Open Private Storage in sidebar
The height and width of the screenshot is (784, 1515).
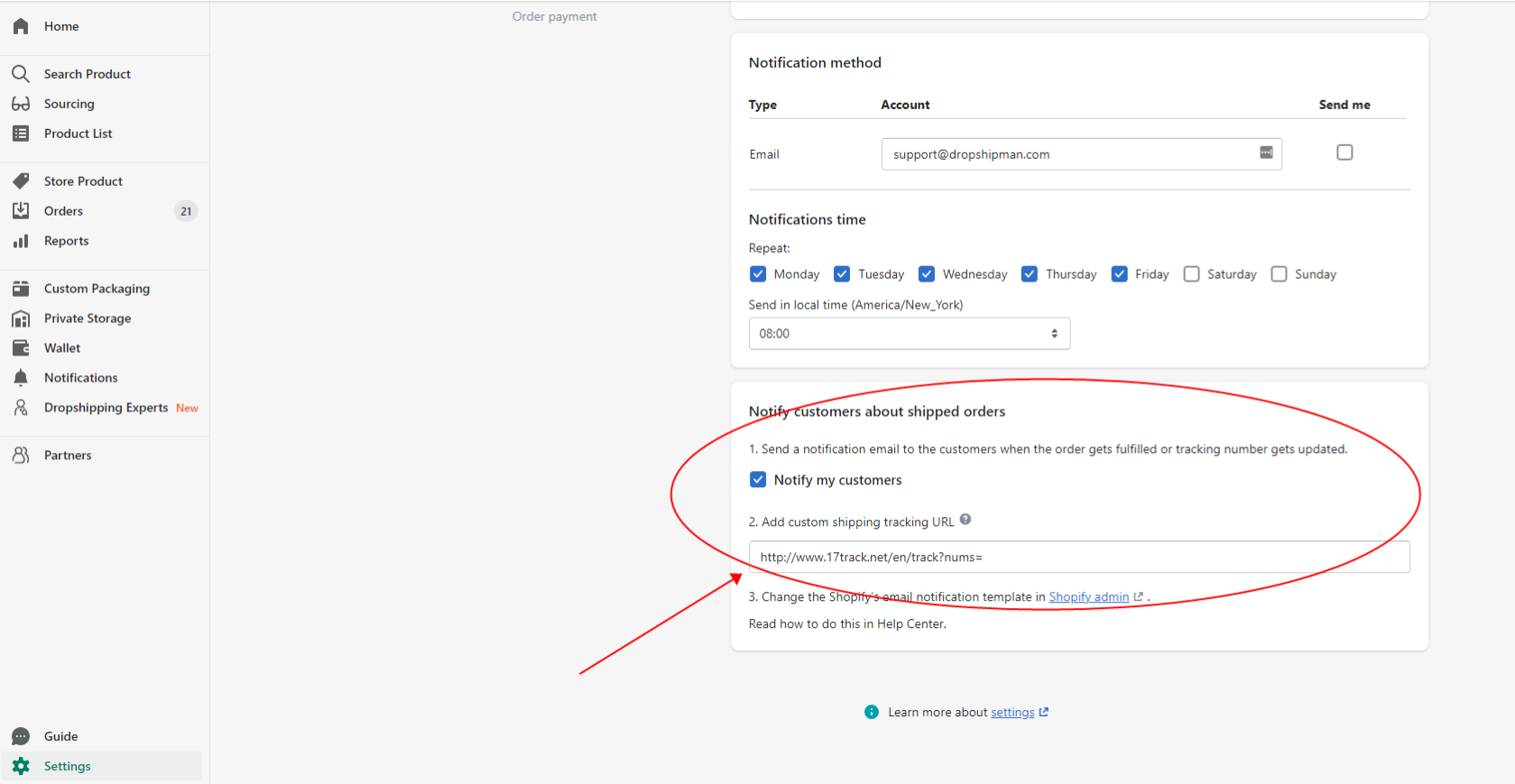pyautogui.click(x=88, y=318)
